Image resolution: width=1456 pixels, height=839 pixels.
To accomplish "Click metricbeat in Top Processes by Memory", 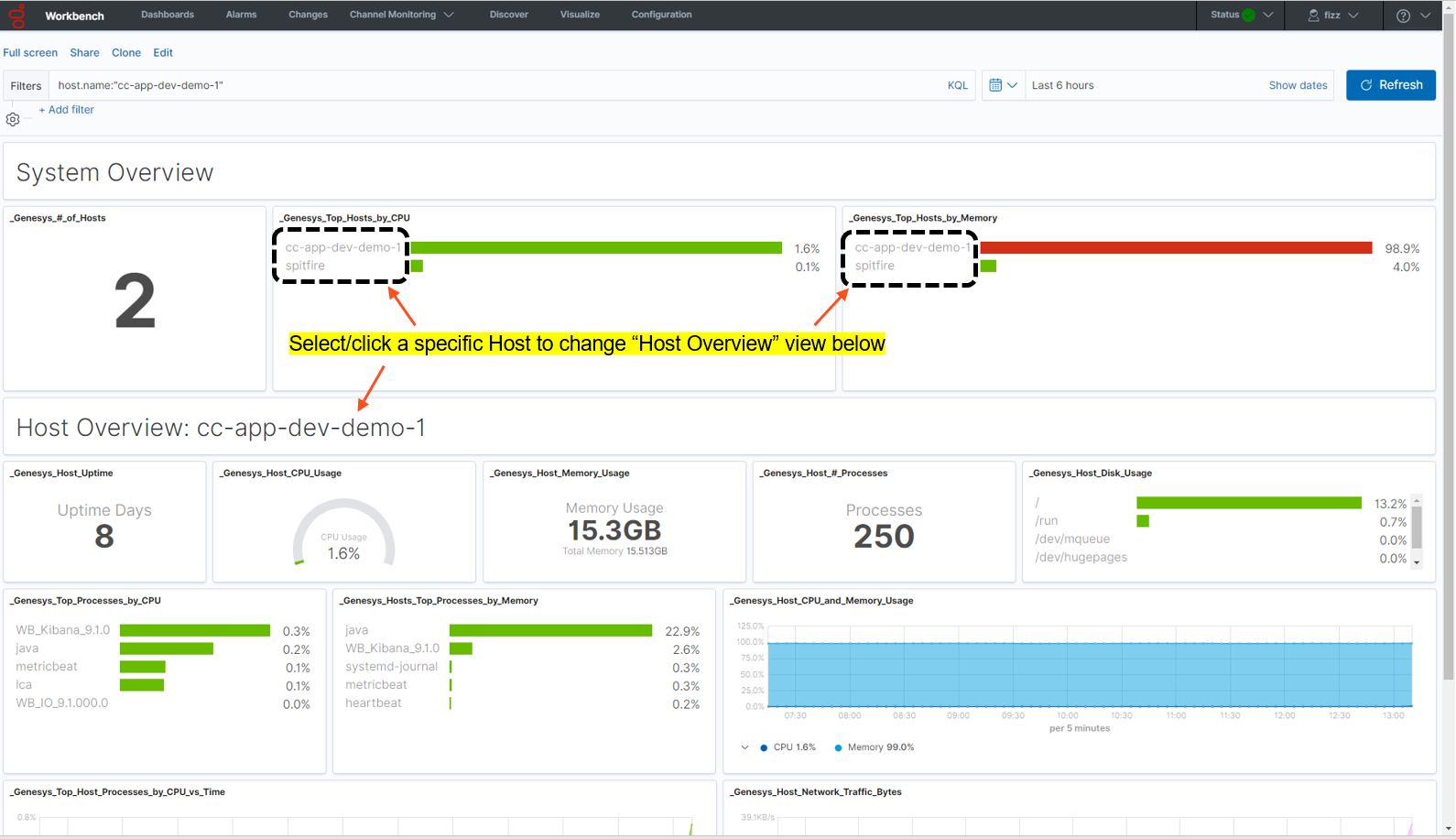I will pos(376,685).
